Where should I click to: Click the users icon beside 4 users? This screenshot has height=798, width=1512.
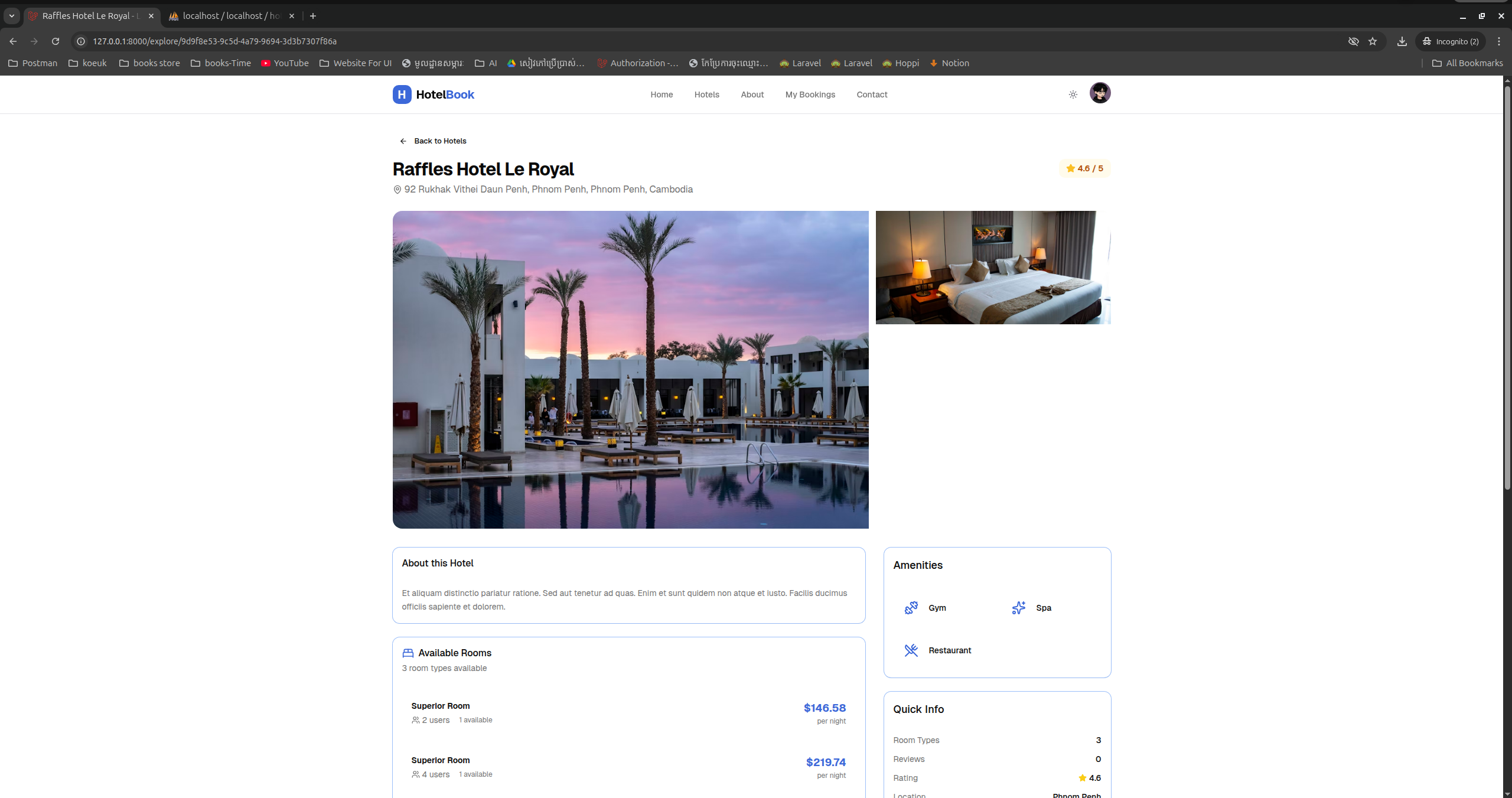415,774
